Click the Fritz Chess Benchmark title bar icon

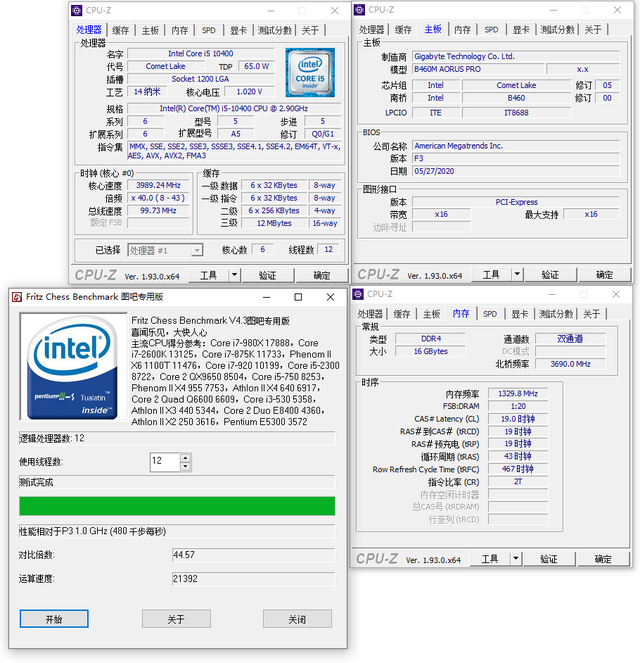coord(17,297)
